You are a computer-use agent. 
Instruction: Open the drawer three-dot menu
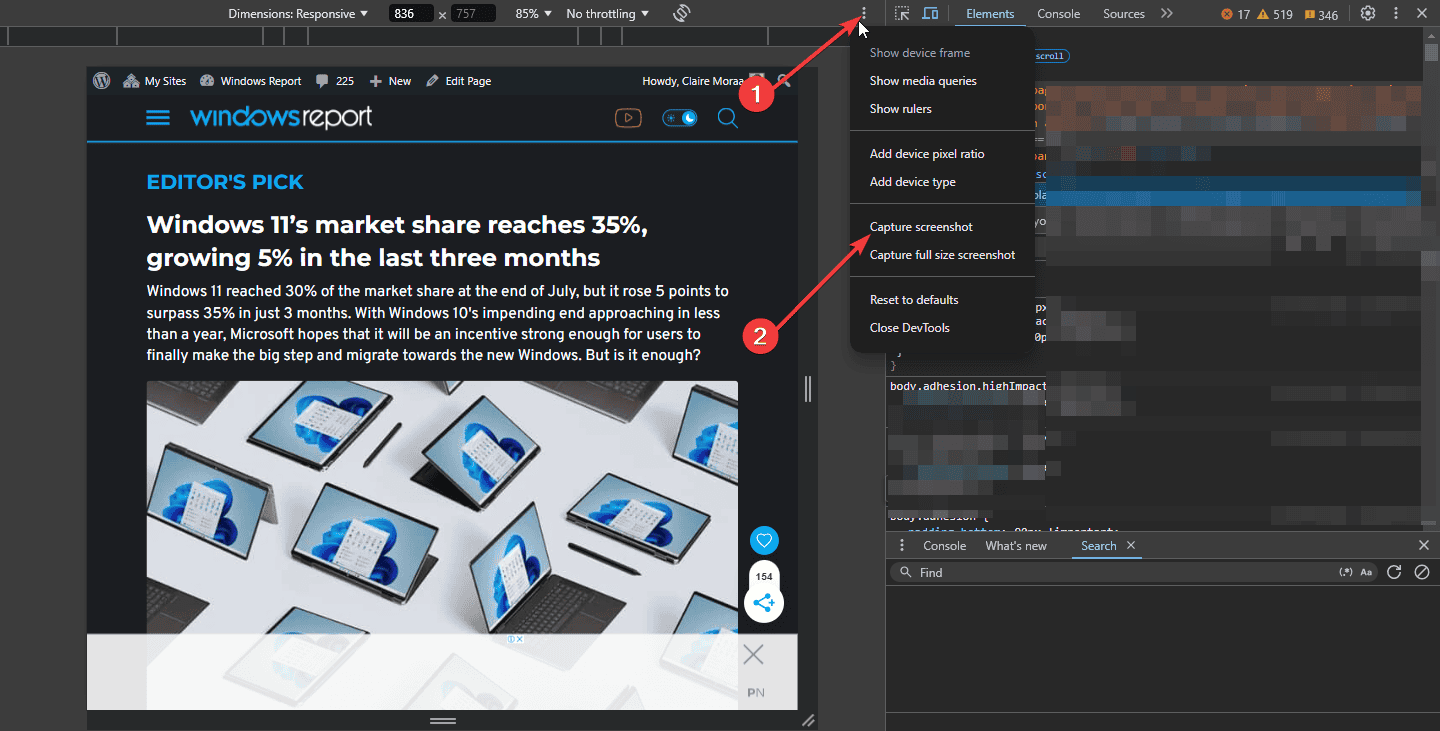(902, 545)
